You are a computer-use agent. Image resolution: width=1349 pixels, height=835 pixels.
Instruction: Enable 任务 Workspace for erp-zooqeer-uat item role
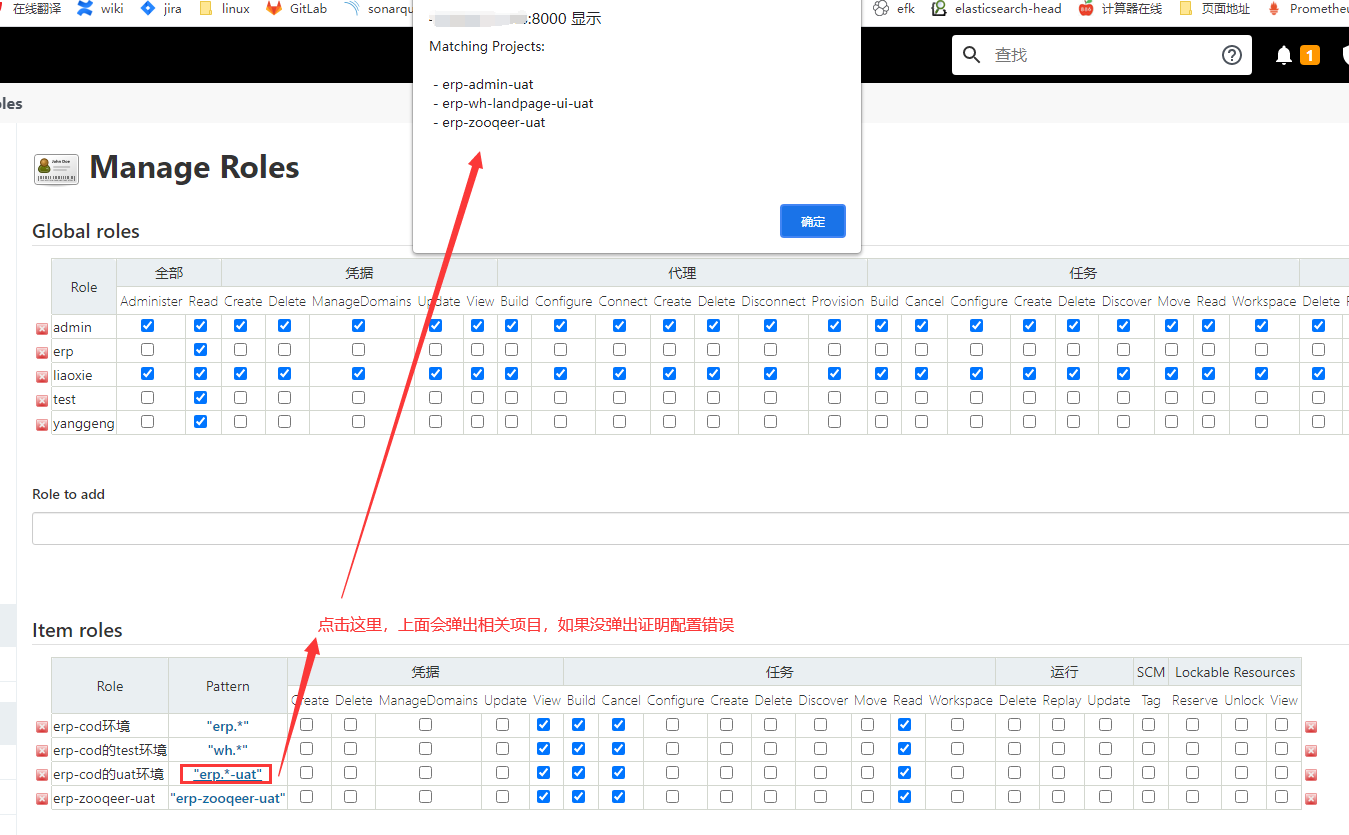click(x=958, y=797)
